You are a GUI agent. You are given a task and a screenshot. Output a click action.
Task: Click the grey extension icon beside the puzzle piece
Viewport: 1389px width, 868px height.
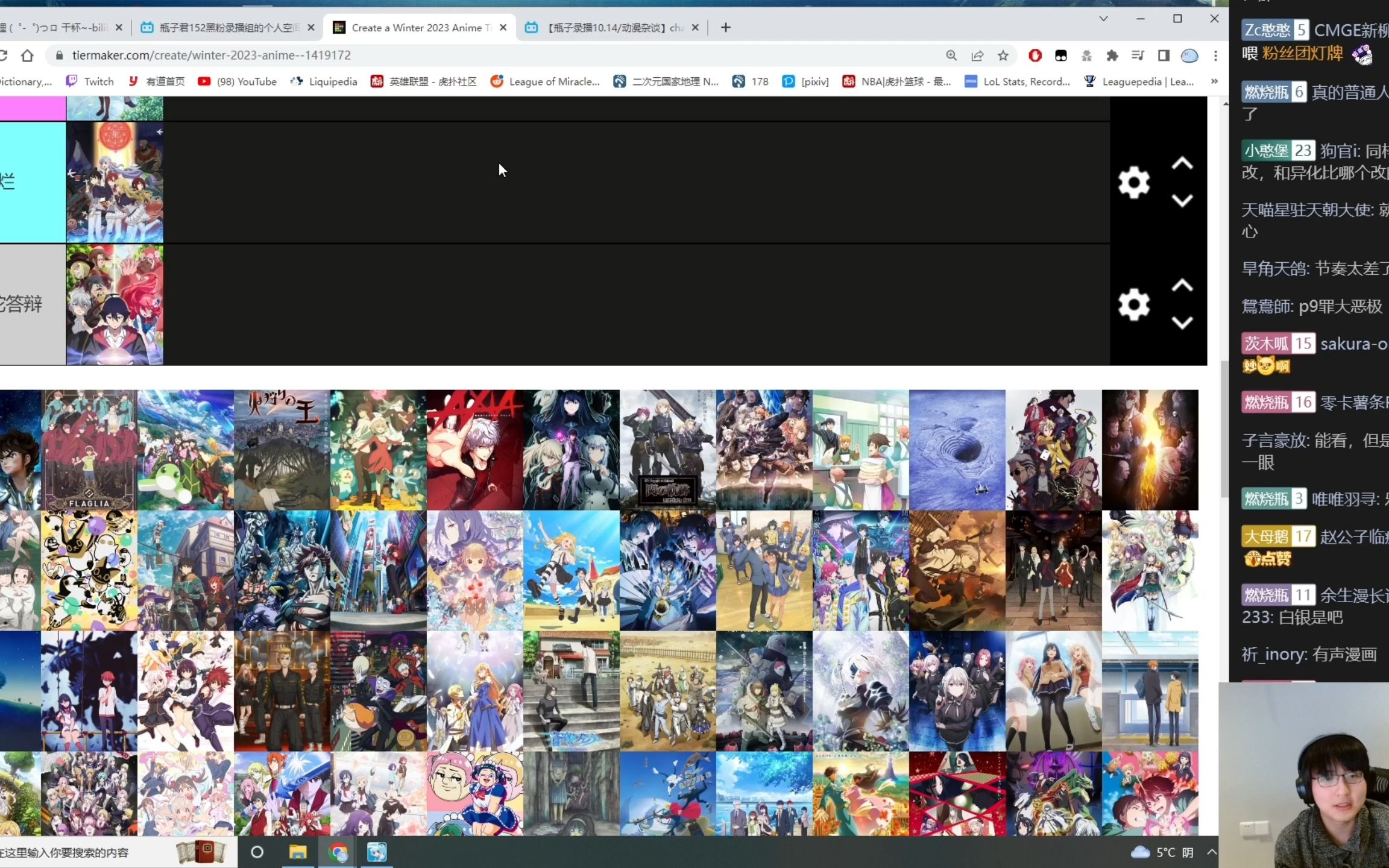click(1086, 55)
